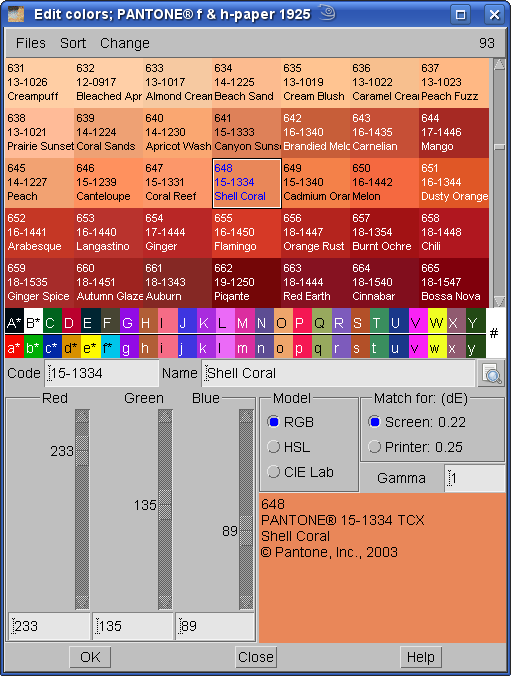Click the Red vertical slider
Screen dimensions: 511x676
coord(82,509)
